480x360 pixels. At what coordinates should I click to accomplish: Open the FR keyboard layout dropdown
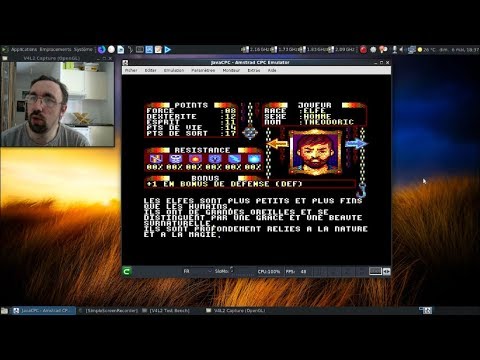[x=197, y=271]
